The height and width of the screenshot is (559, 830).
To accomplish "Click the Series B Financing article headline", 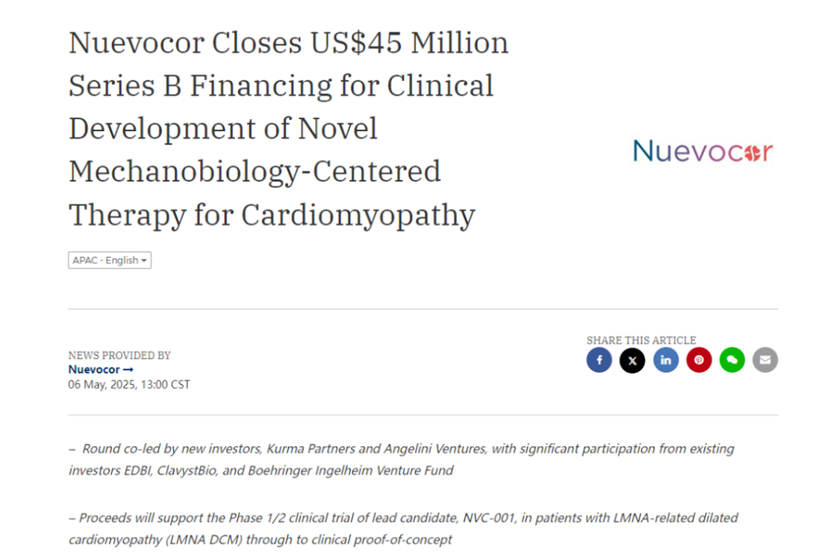I will (x=288, y=128).
